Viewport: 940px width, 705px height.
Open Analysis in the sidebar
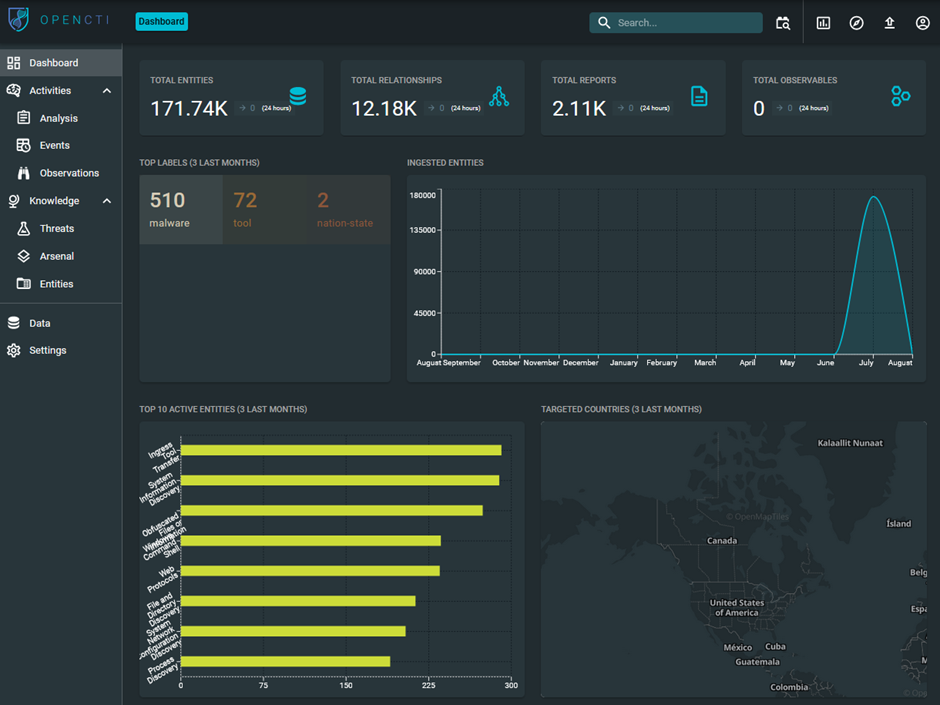(58, 118)
